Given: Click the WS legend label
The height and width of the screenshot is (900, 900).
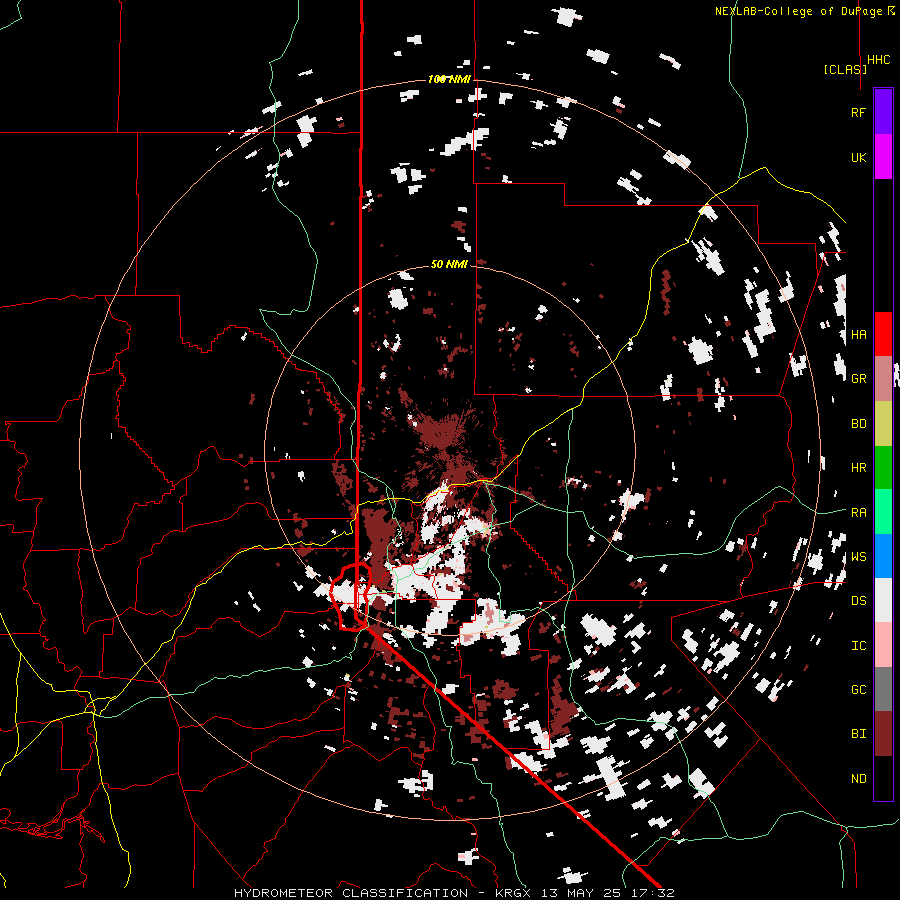Looking at the screenshot, I should tap(858, 557).
